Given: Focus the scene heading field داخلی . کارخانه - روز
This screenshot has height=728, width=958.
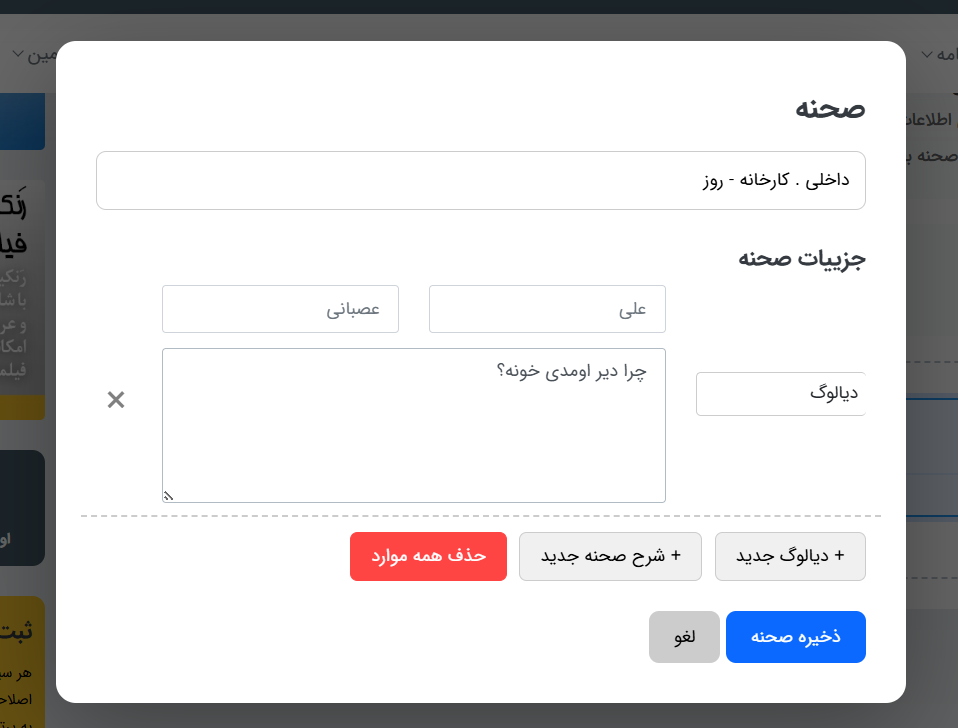Looking at the screenshot, I should coord(480,180).
